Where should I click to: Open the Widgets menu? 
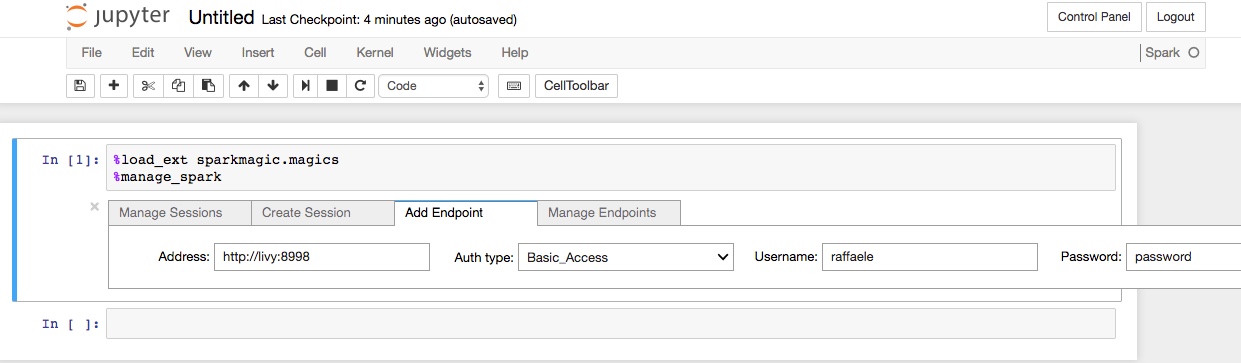[447, 52]
